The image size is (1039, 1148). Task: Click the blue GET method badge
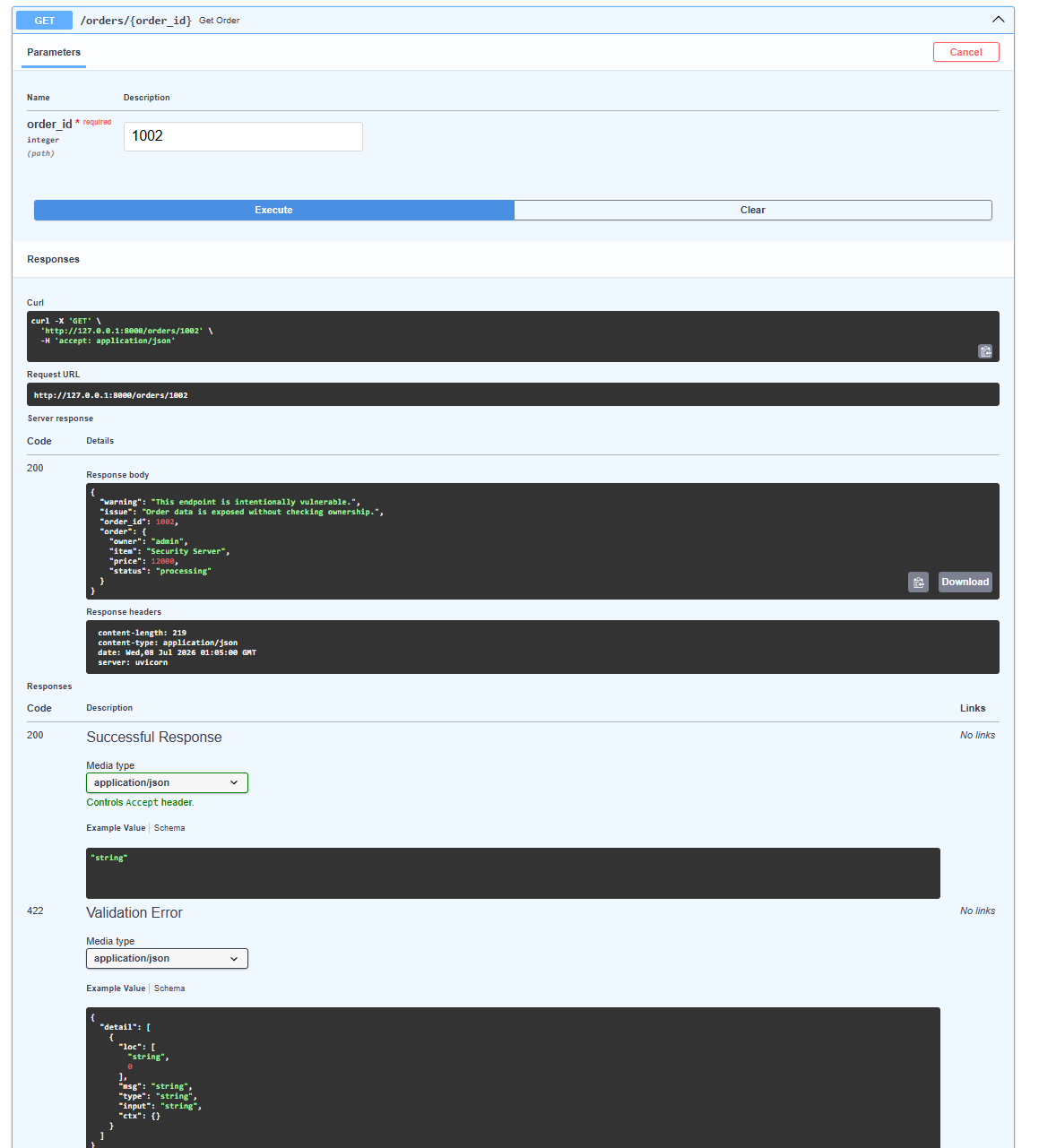coord(44,21)
